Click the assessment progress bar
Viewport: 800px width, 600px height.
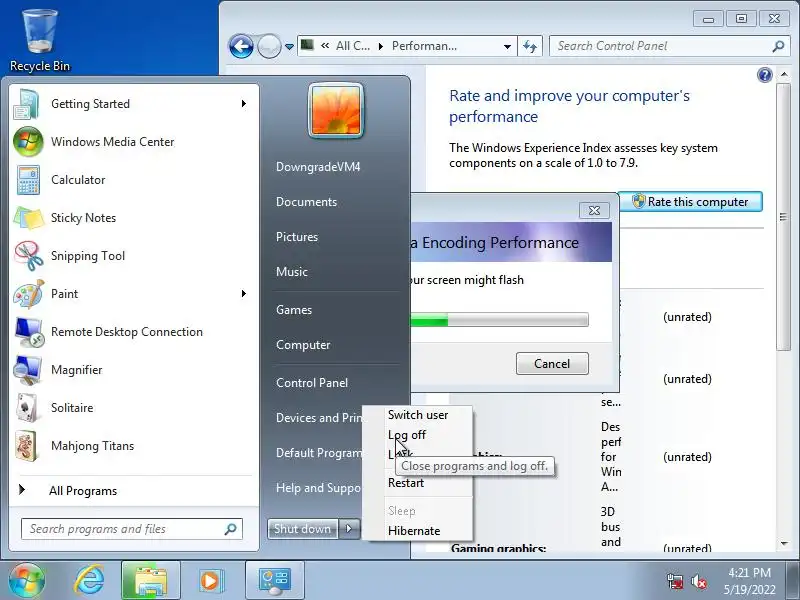pyautogui.click(x=499, y=320)
